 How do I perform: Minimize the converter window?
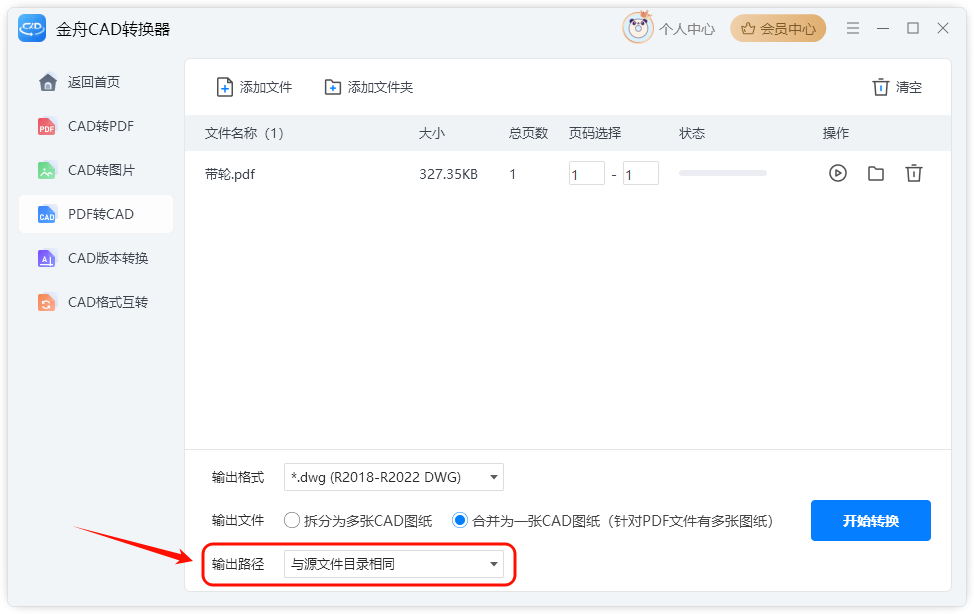click(x=883, y=29)
